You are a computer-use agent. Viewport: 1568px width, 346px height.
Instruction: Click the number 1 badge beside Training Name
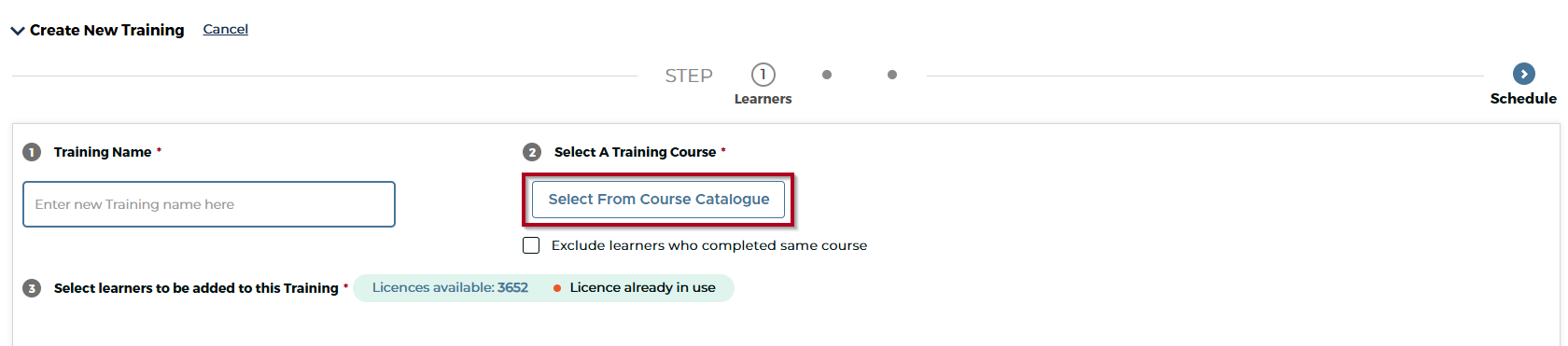pyautogui.click(x=32, y=152)
